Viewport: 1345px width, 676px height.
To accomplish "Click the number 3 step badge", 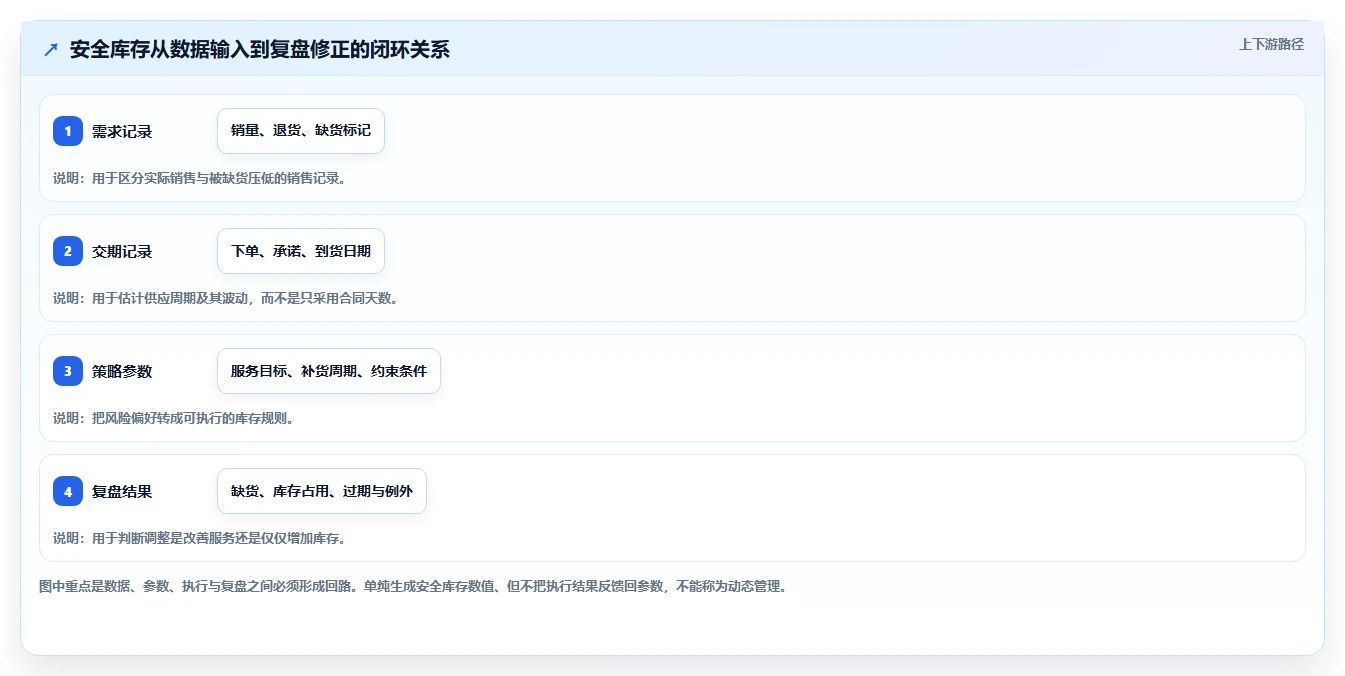I will [68, 371].
